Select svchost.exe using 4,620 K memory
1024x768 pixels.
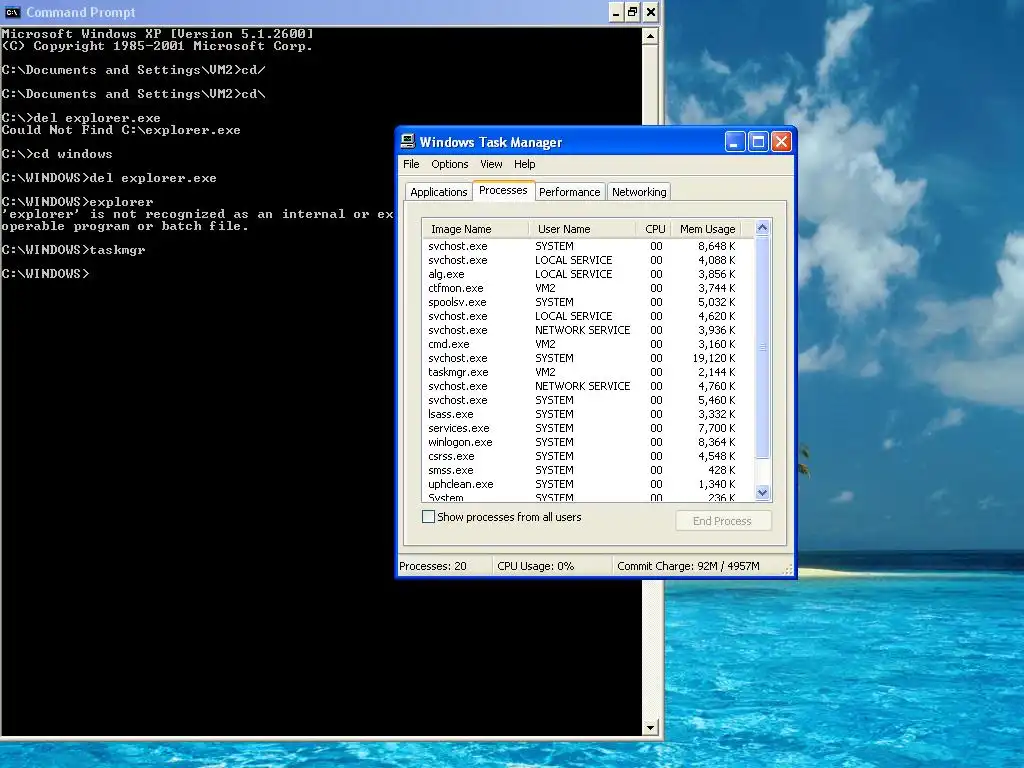point(588,316)
